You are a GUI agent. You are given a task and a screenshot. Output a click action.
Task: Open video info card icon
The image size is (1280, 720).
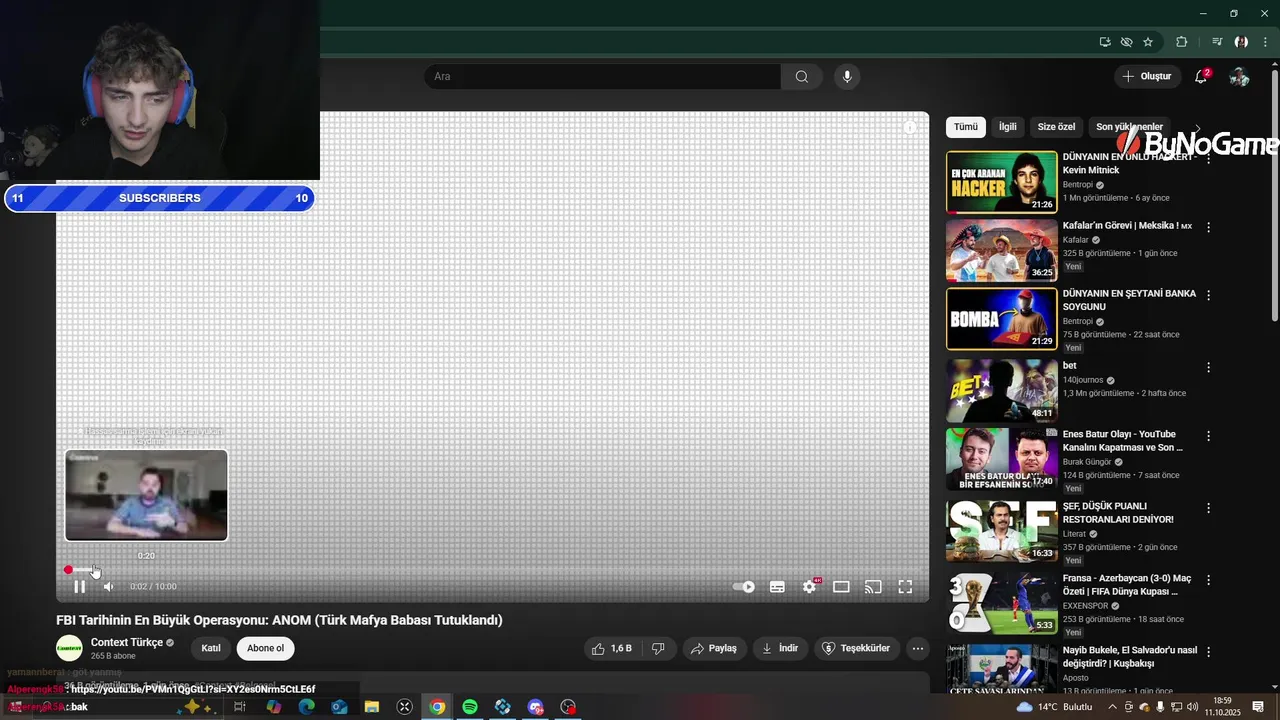pos(910,128)
